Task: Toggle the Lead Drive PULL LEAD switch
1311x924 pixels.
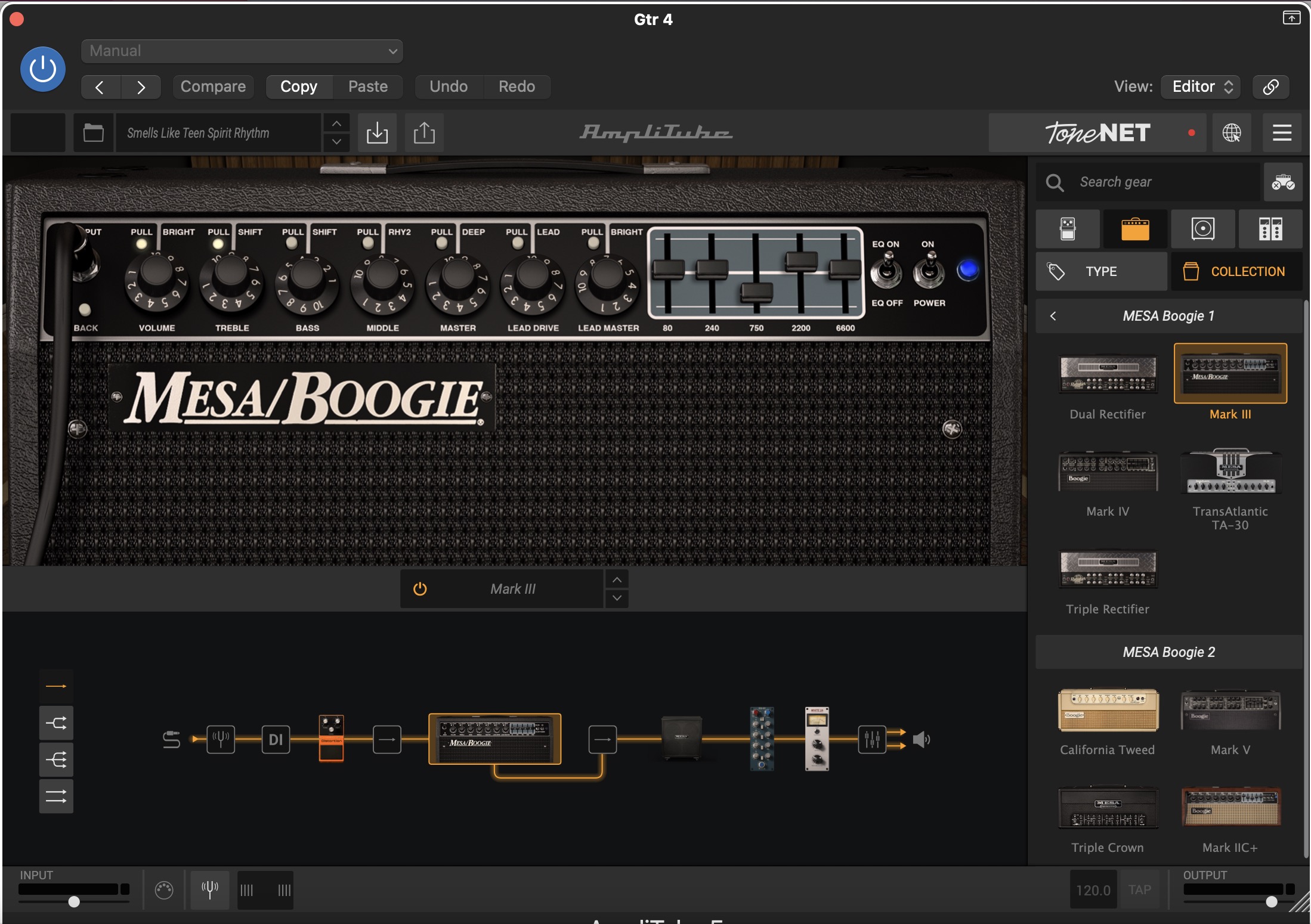Action: (518, 243)
